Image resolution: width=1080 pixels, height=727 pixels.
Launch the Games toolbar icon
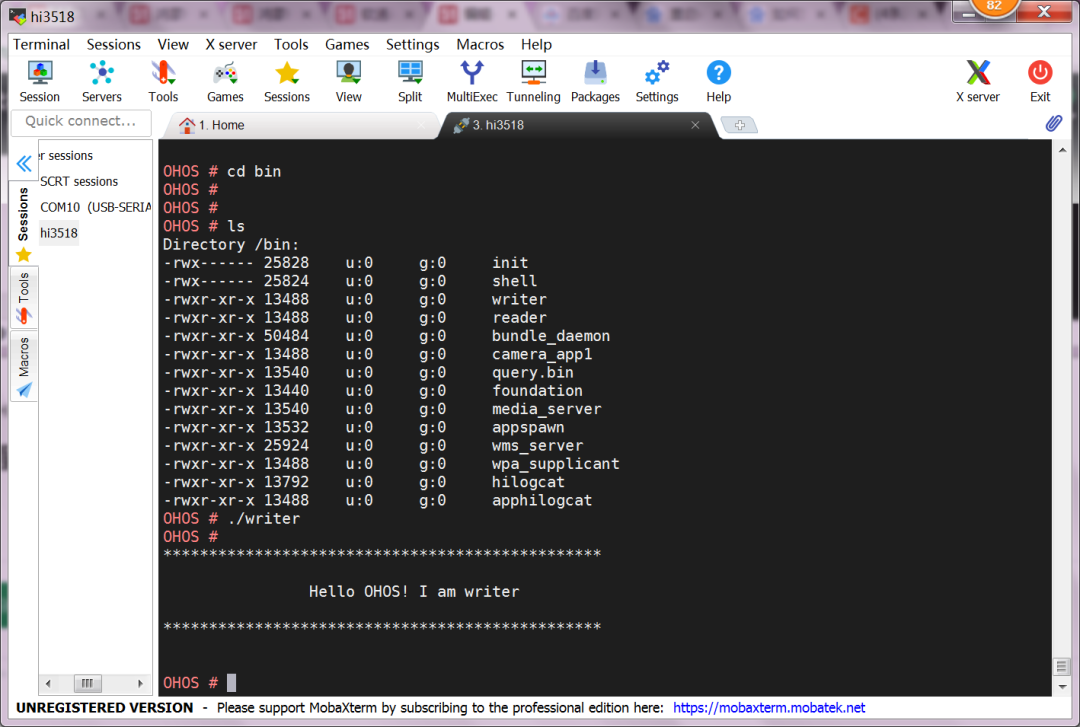pos(225,81)
